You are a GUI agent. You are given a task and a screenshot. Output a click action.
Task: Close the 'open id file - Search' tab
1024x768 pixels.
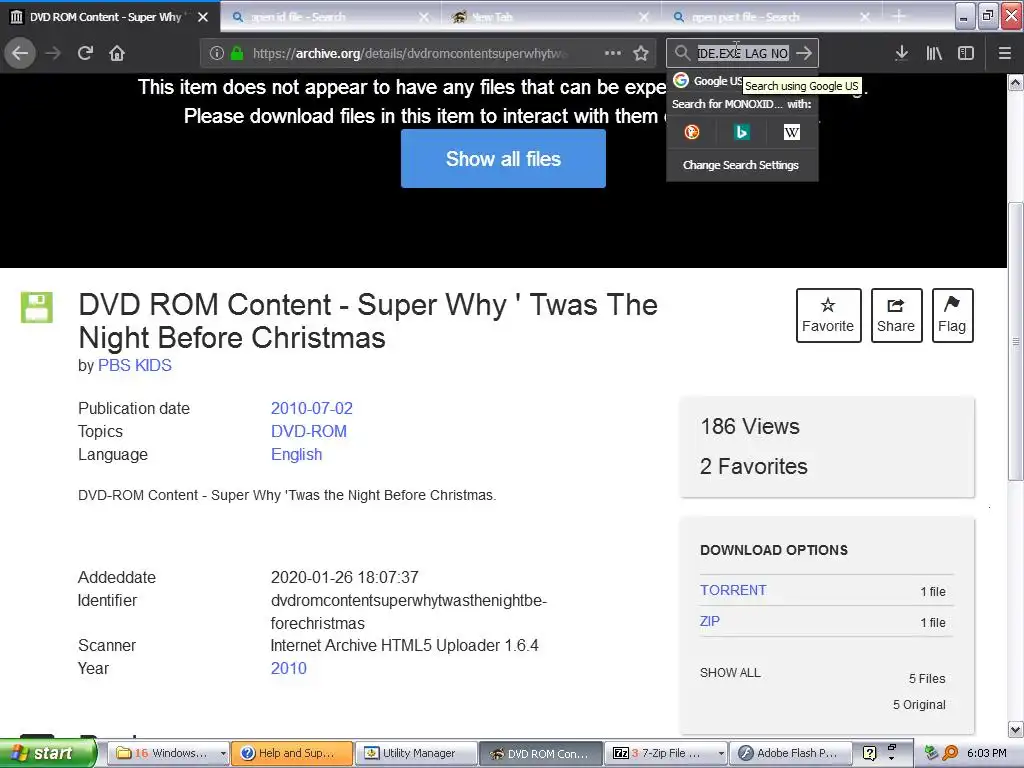click(424, 17)
